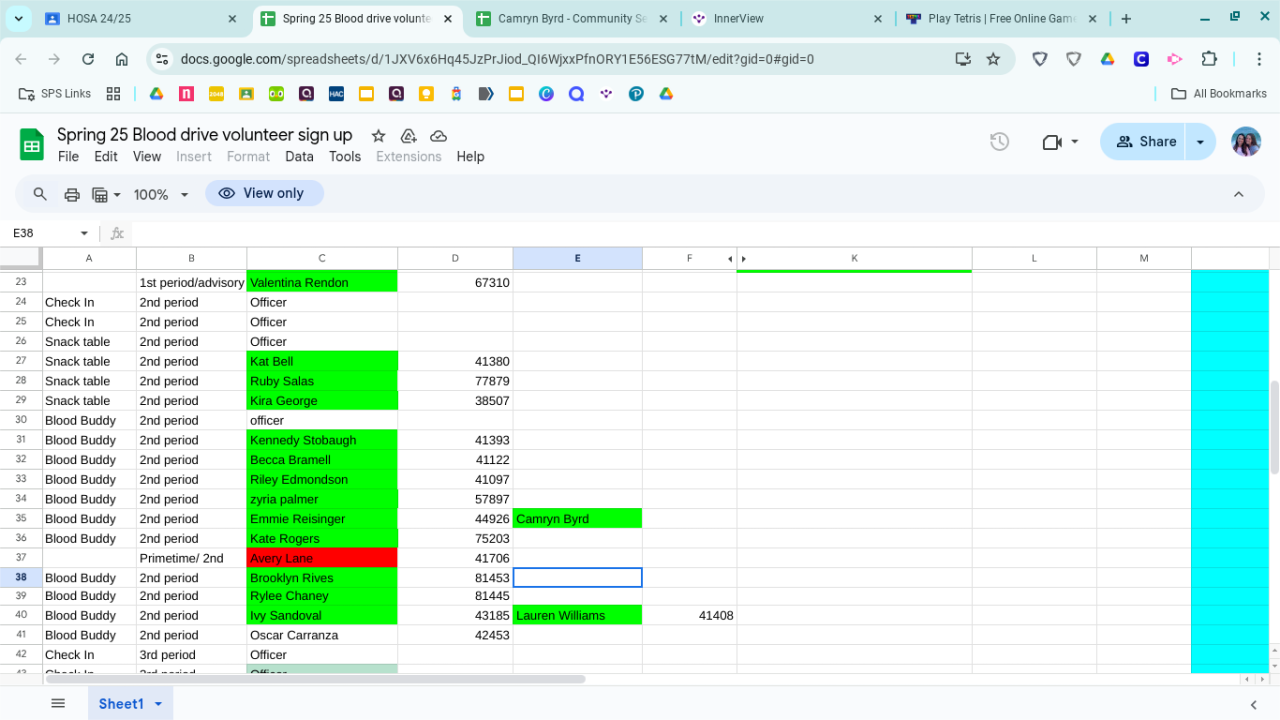Bookmark this page with the star icon
Viewport: 1280px width, 720px height.
pyautogui.click(x=993, y=59)
